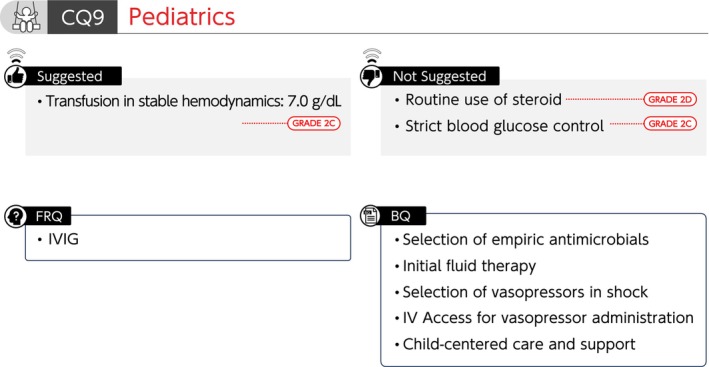Click the document BQ icon
This screenshot has width=709, height=367.
click(x=371, y=216)
